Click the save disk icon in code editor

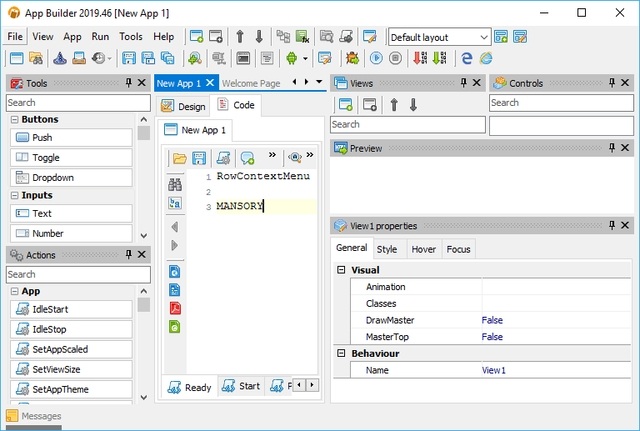[x=199, y=158]
